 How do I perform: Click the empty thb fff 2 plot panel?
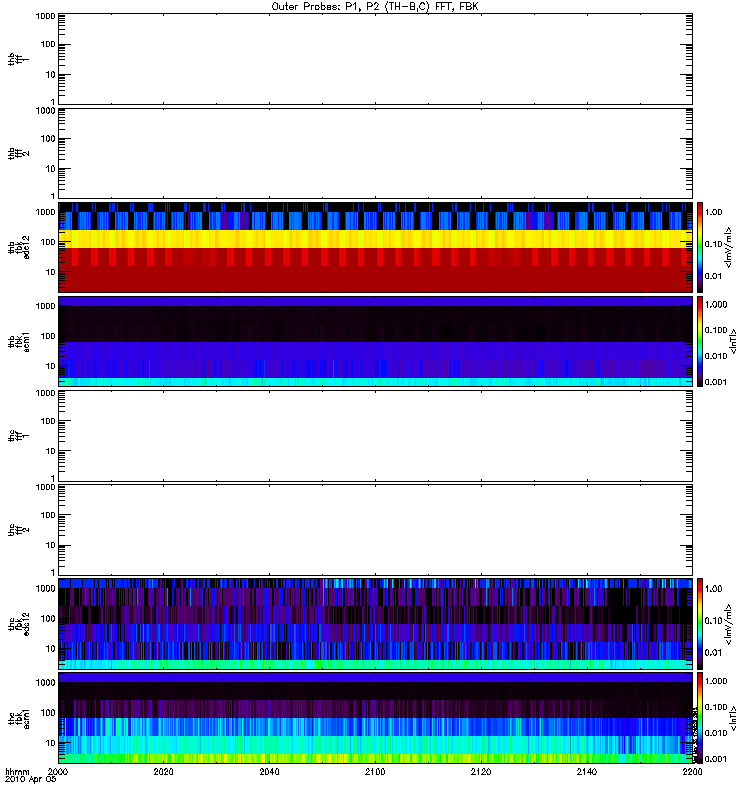[376, 153]
